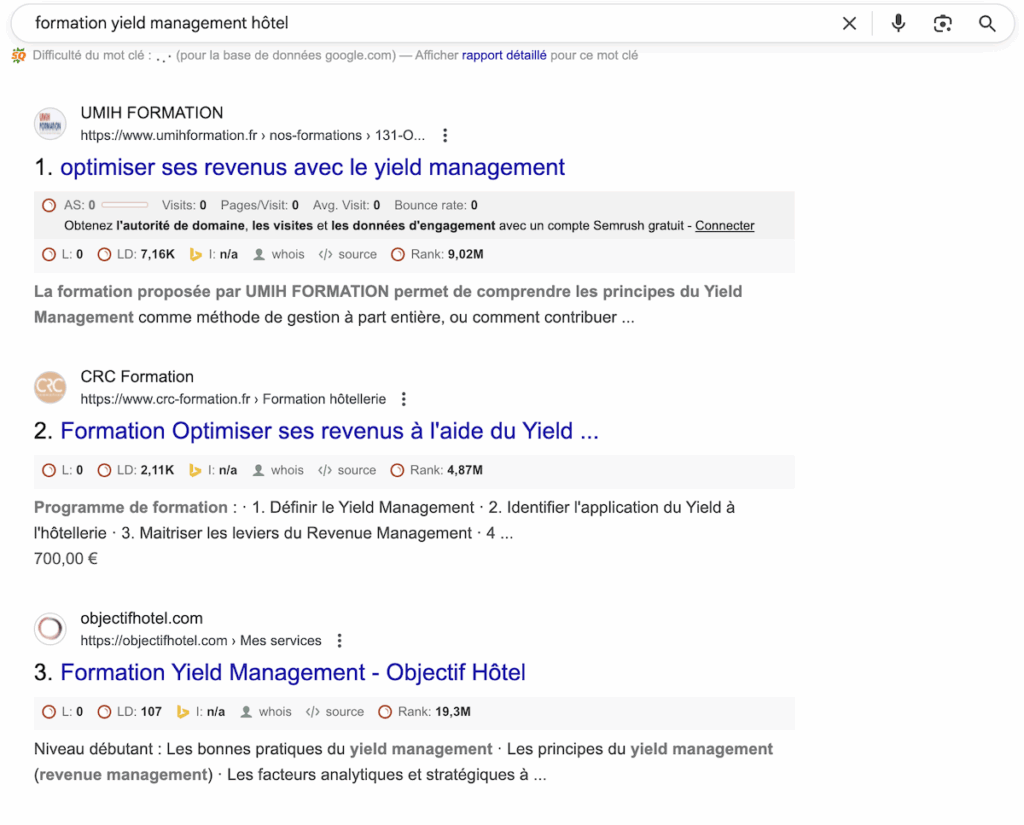Click the 'UMIH FORMATION' site name
Screen dimensions: 1024x825
pos(152,113)
